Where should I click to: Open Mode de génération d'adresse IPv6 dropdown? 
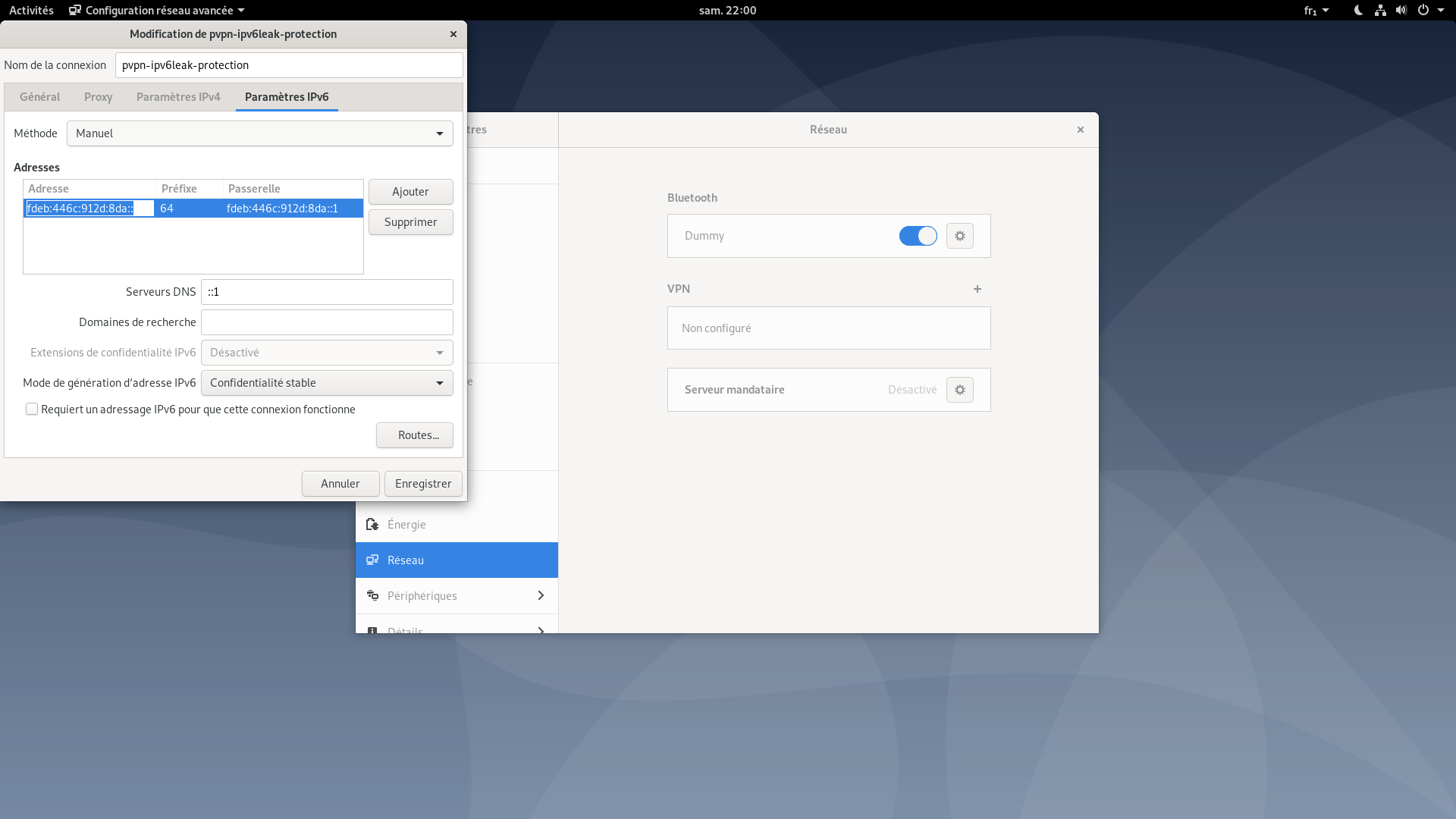325,382
